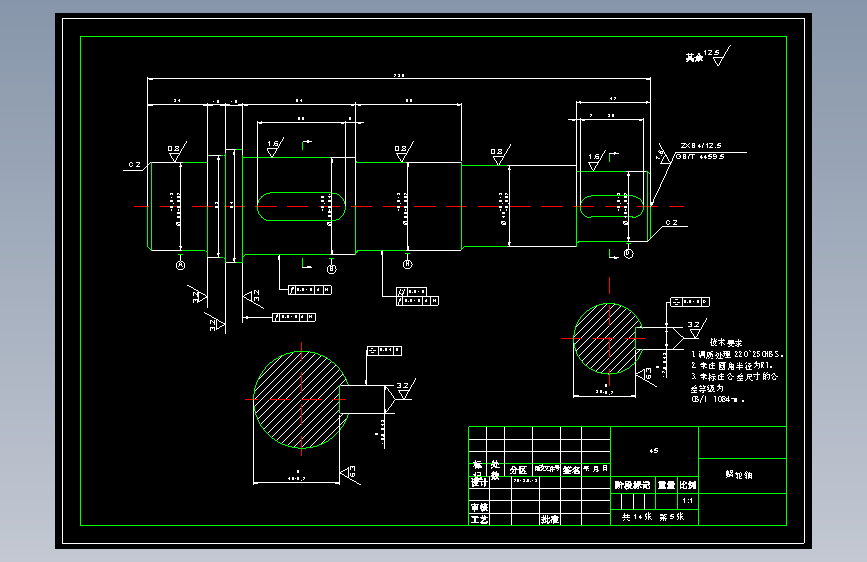Select the '共 14 张 第 5 张' sheet count
Screen dimensions: 867x562
653,517
